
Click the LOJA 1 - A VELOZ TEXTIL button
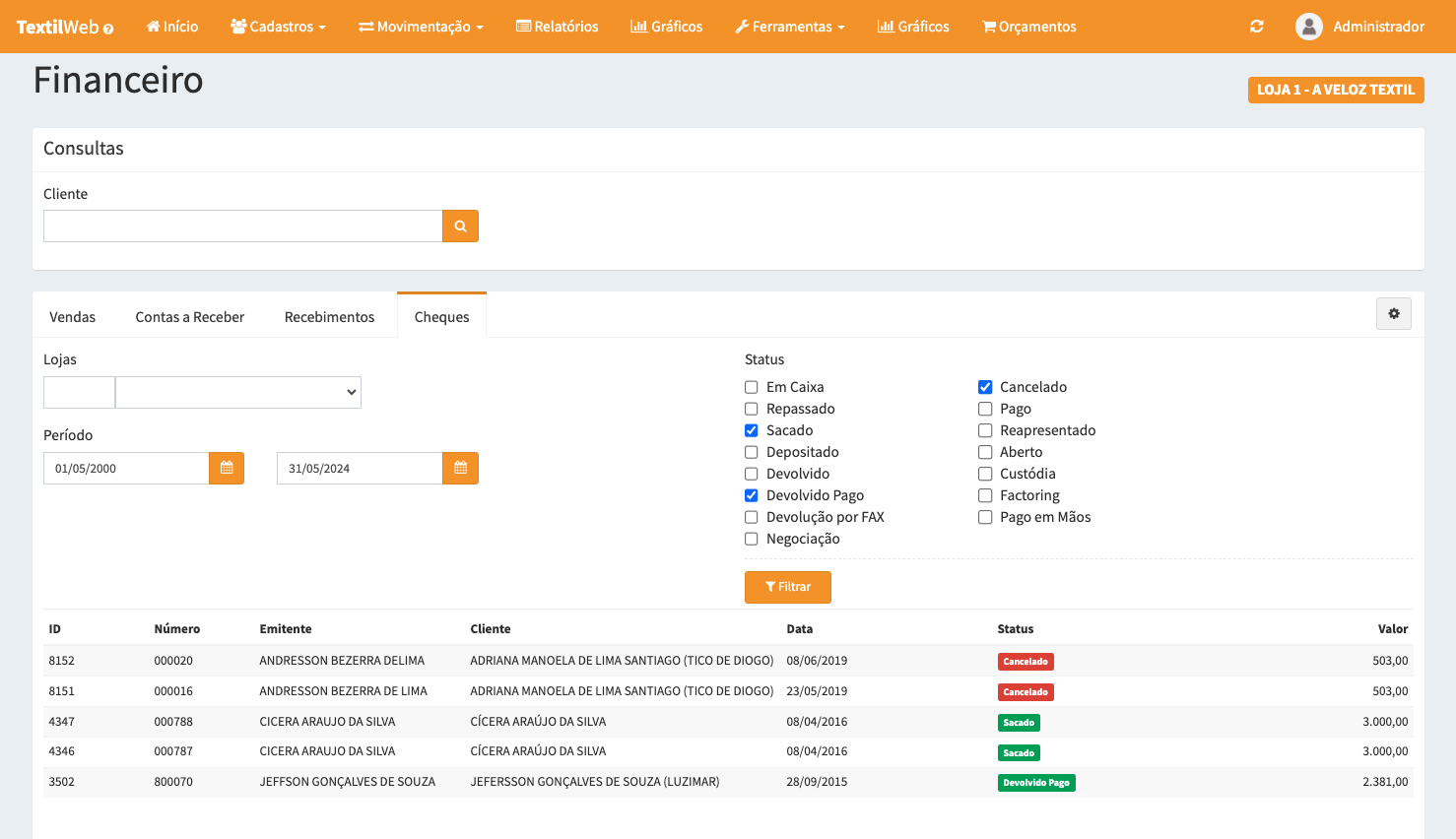(x=1335, y=90)
